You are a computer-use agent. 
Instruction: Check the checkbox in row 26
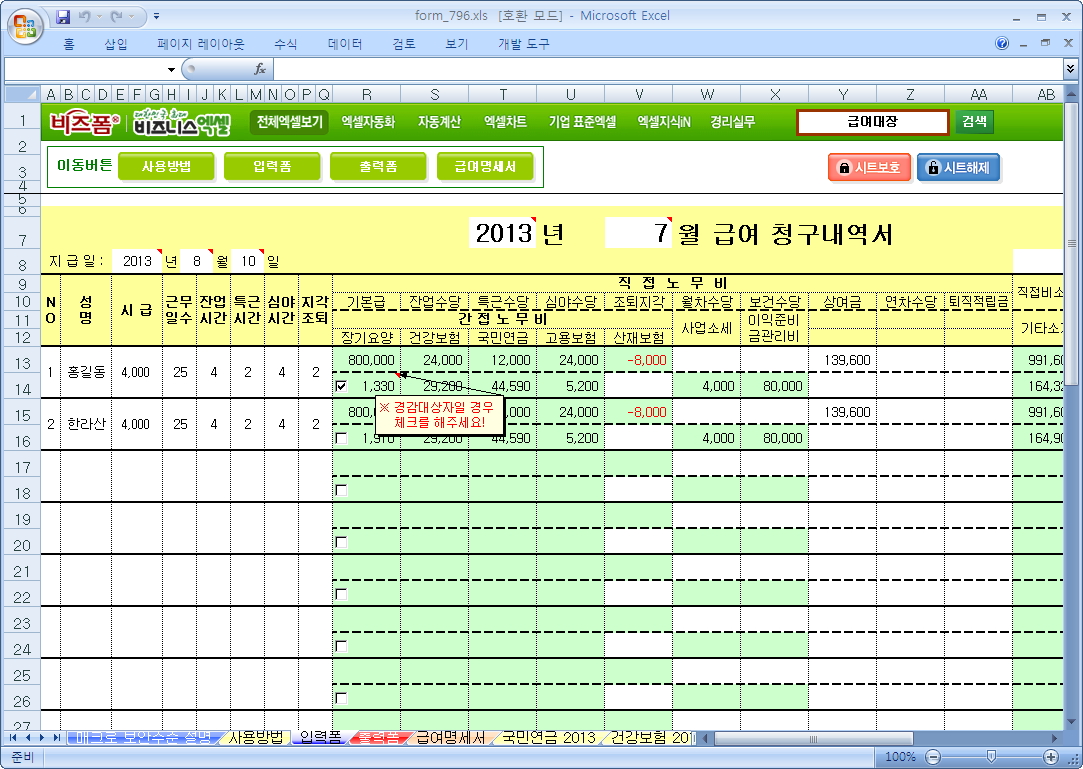pyautogui.click(x=341, y=698)
